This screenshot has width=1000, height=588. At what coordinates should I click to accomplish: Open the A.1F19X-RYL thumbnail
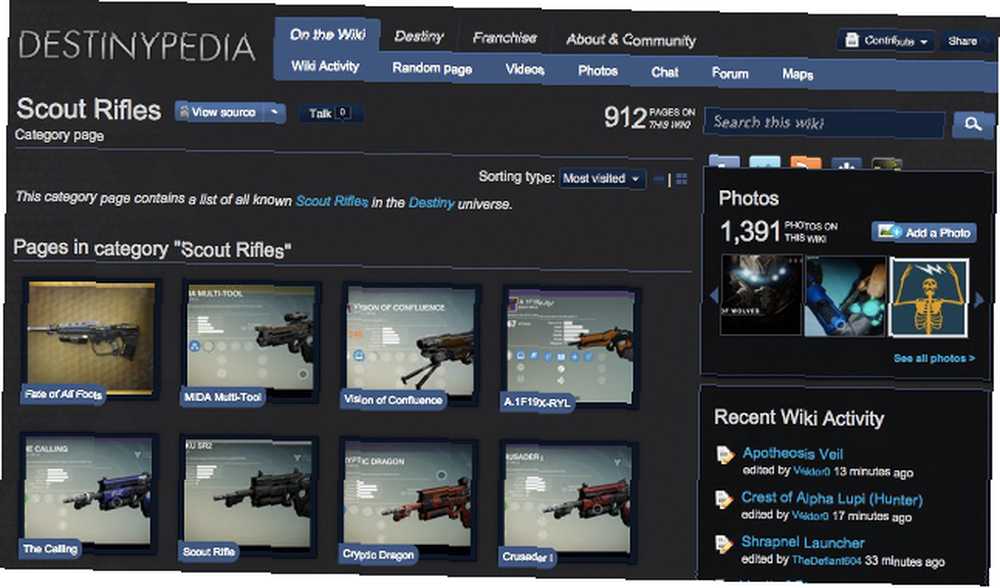click(x=570, y=349)
